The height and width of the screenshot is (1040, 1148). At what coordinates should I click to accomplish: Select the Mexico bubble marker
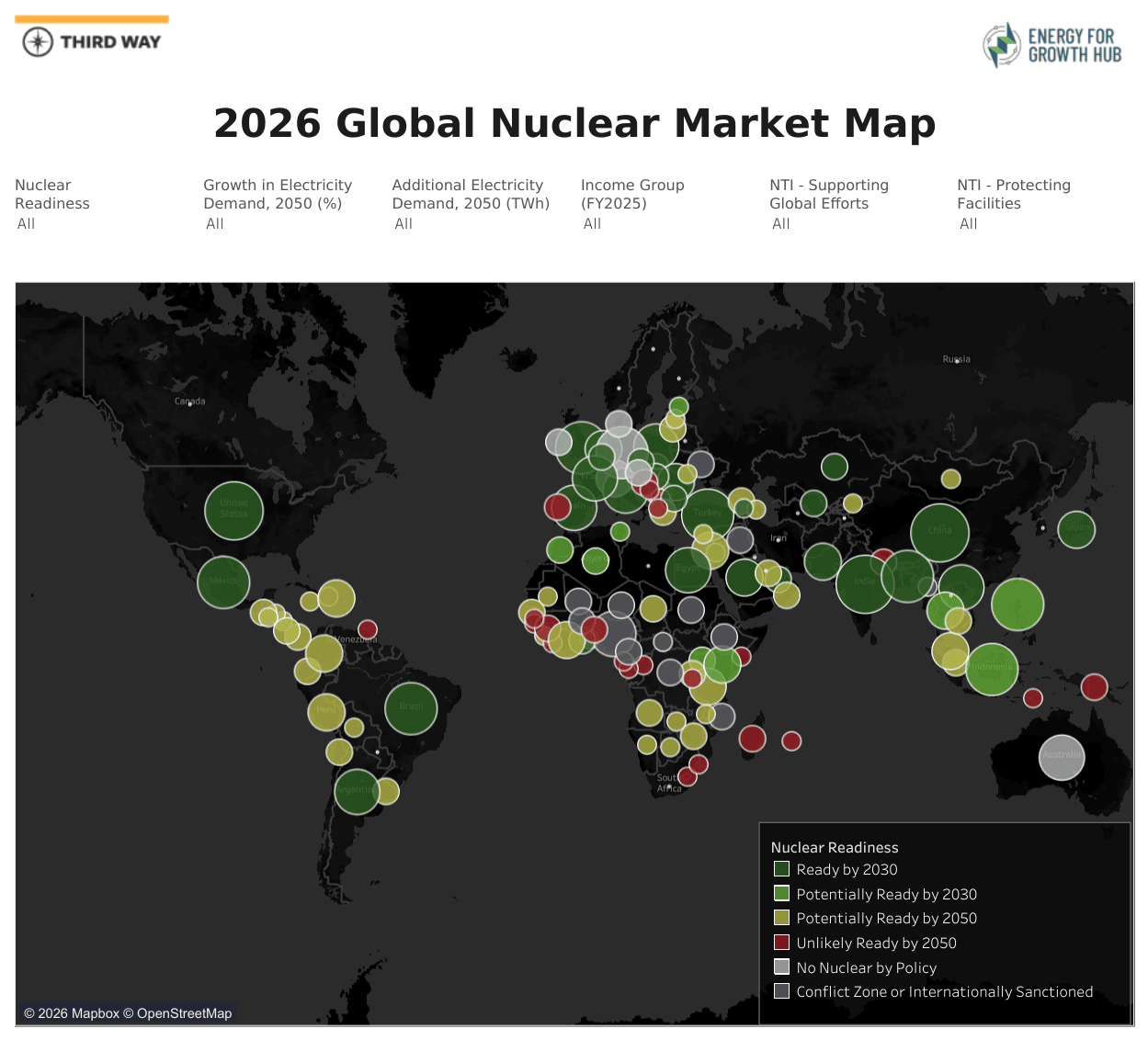click(223, 582)
